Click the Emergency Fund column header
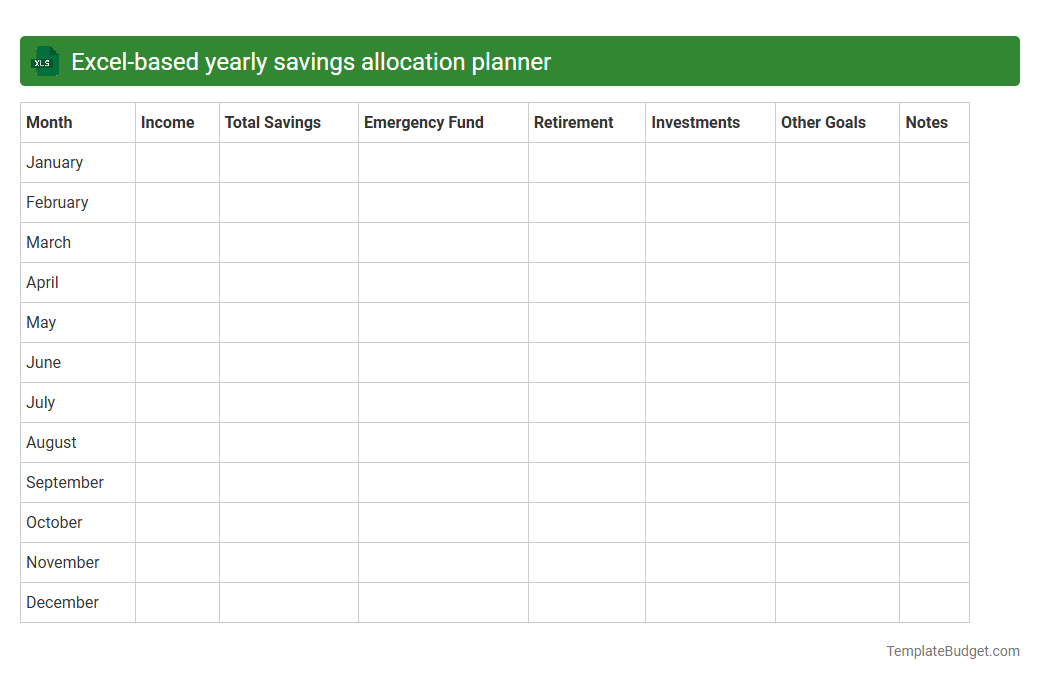 [423, 122]
